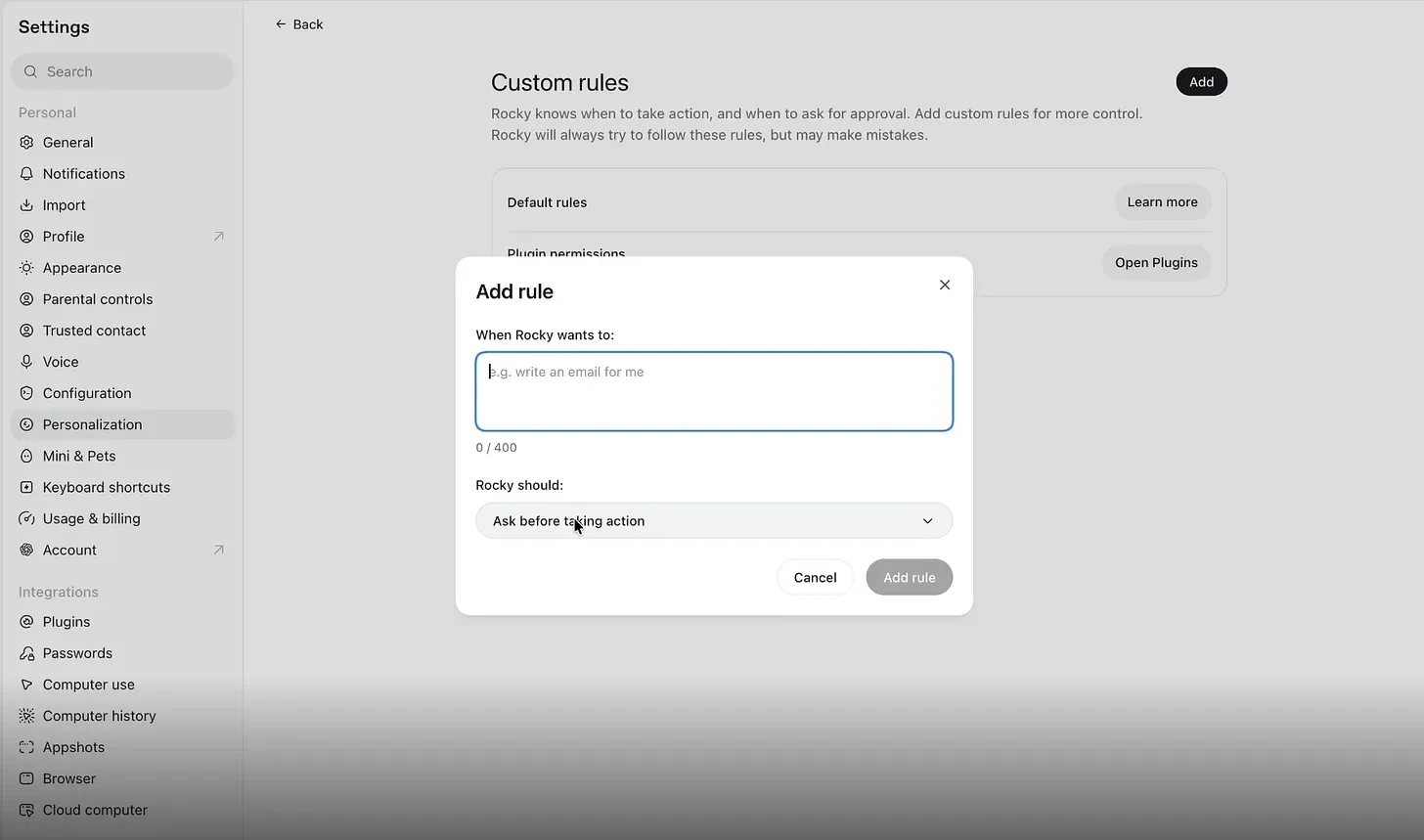Click the Import download icon
Image resolution: width=1424 pixels, height=840 pixels.
[26, 205]
